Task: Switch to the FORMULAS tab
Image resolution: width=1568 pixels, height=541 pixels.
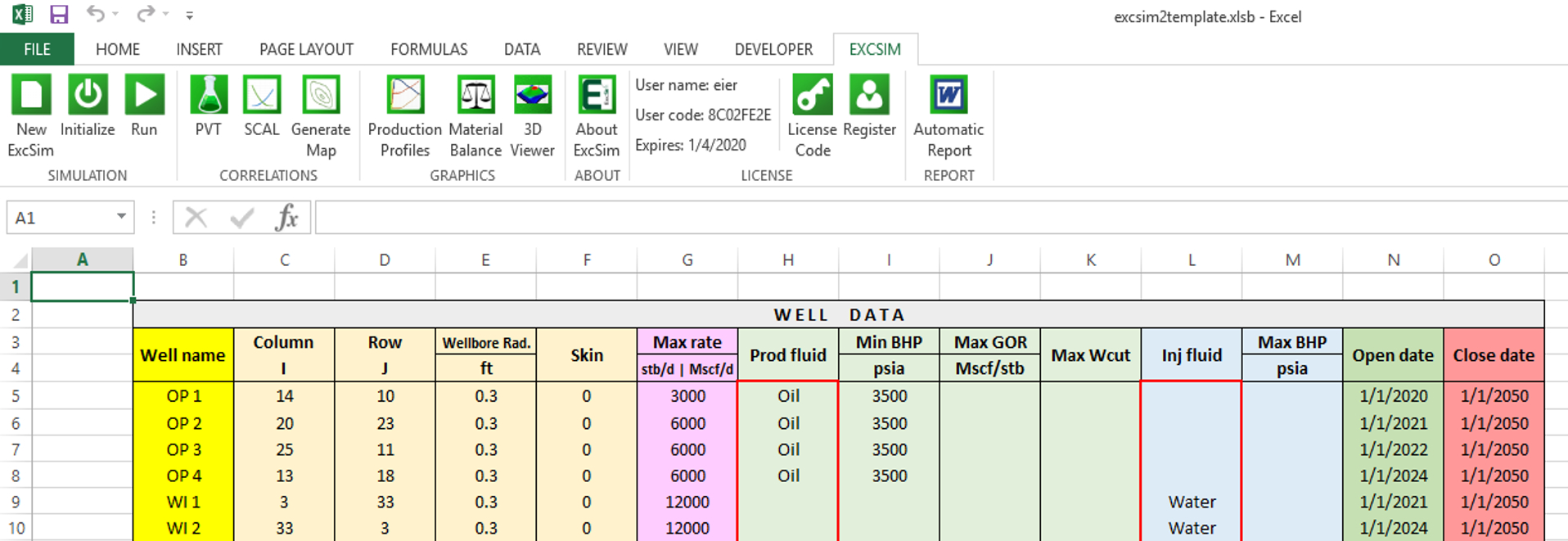Action: tap(429, 49)
